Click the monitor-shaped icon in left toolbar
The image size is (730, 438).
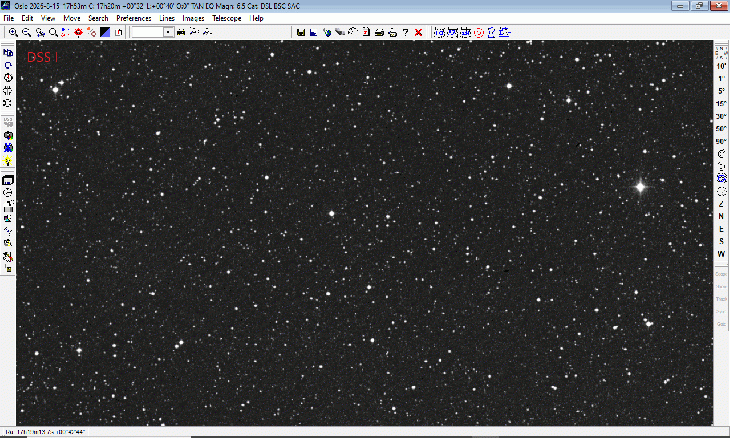click(8, 180)
